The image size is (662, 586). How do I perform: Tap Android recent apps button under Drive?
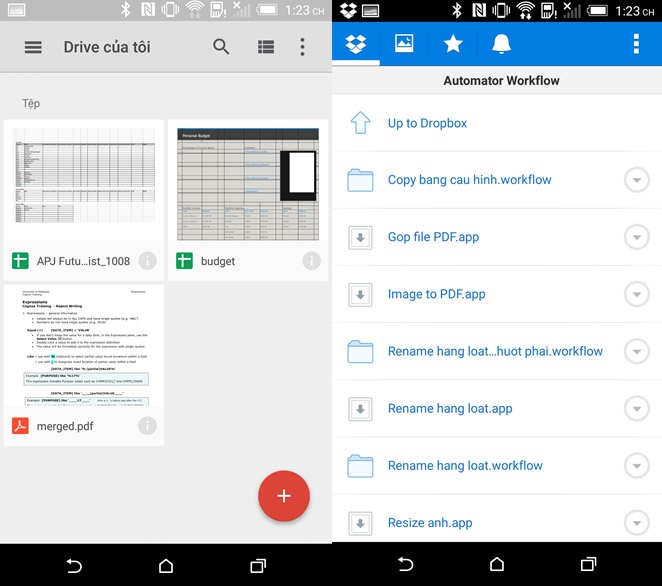tap(258, 566)
